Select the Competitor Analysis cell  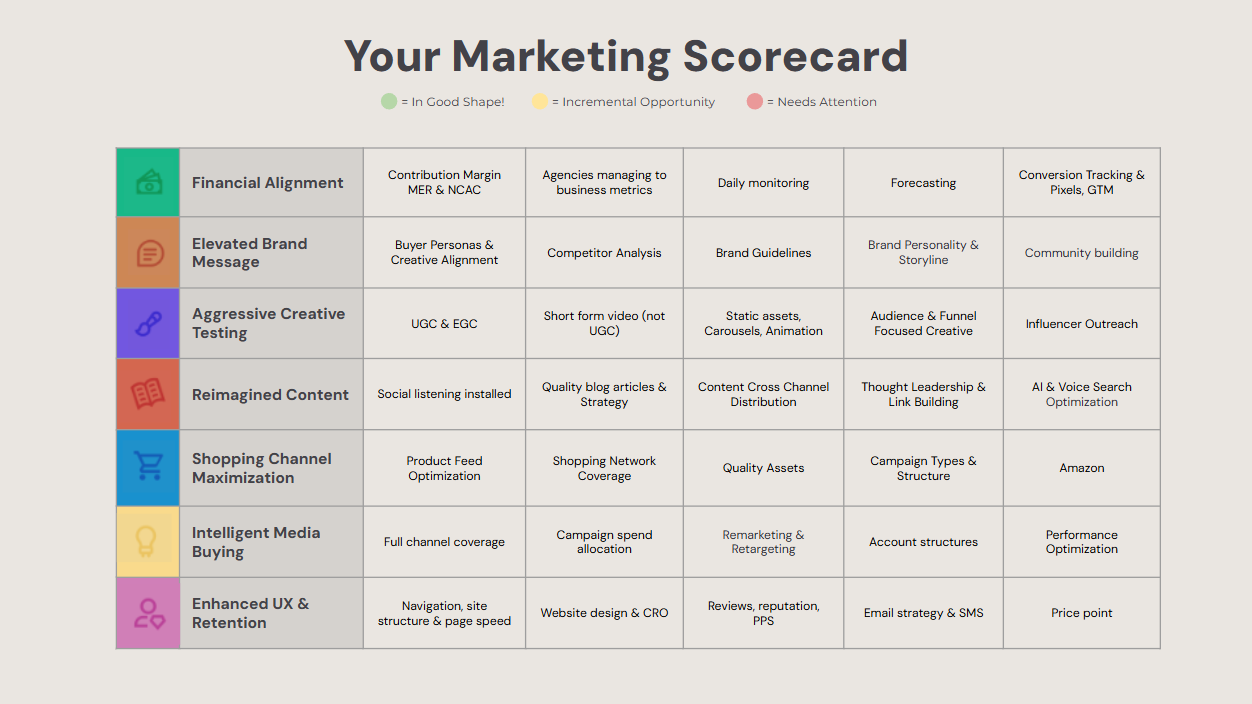click(604, 253)
